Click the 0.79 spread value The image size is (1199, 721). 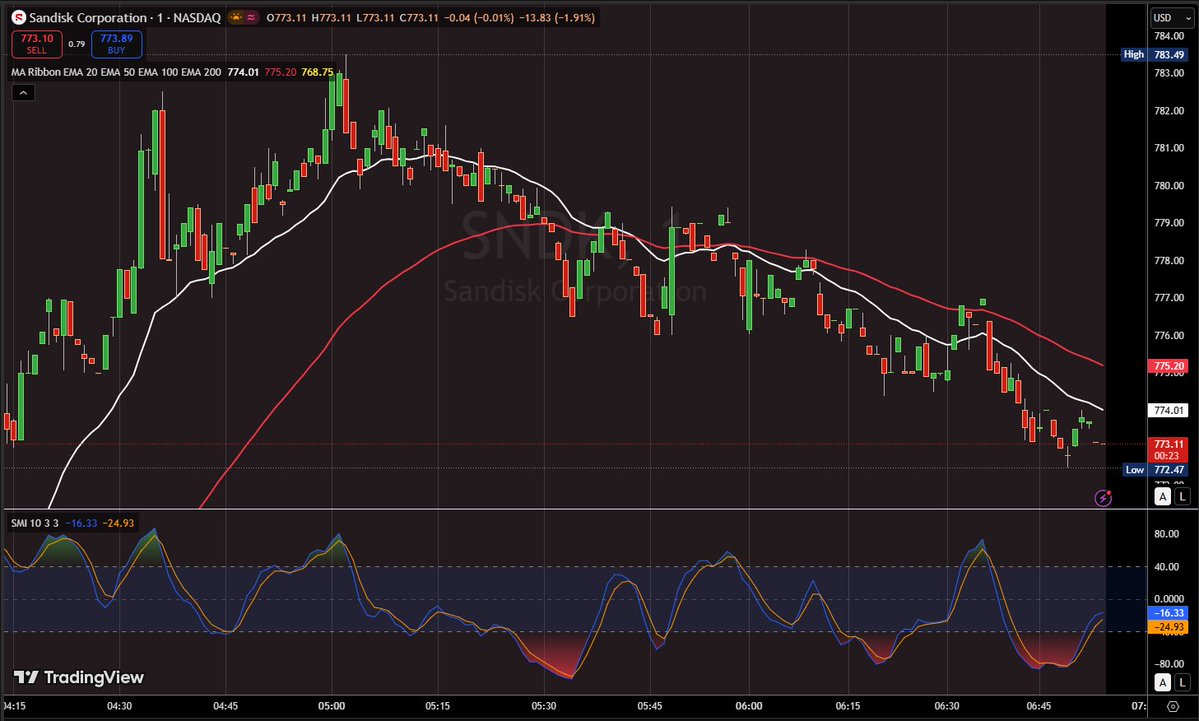[x=76, y=44]
